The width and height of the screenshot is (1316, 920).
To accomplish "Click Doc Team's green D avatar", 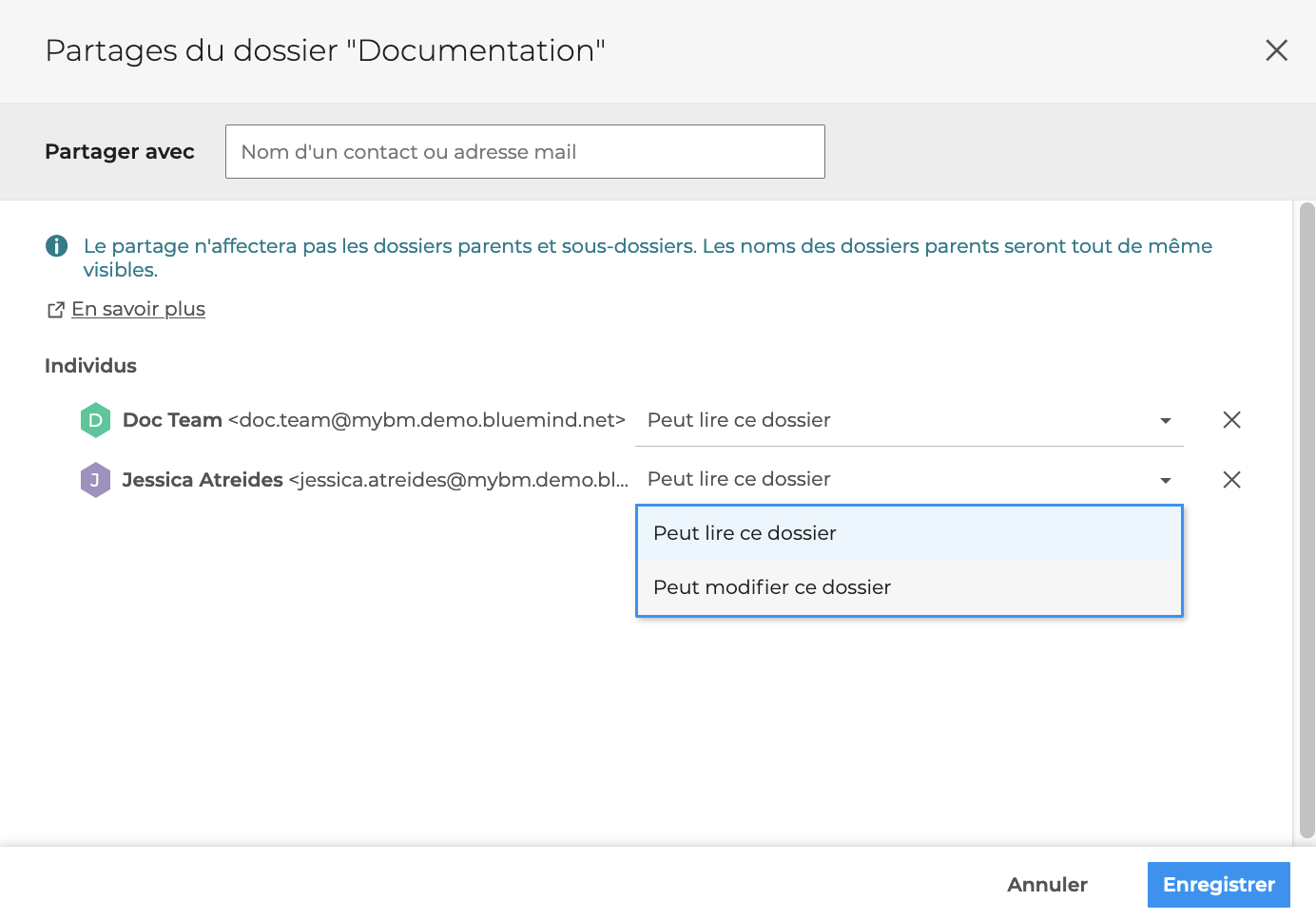I will 95,420.
